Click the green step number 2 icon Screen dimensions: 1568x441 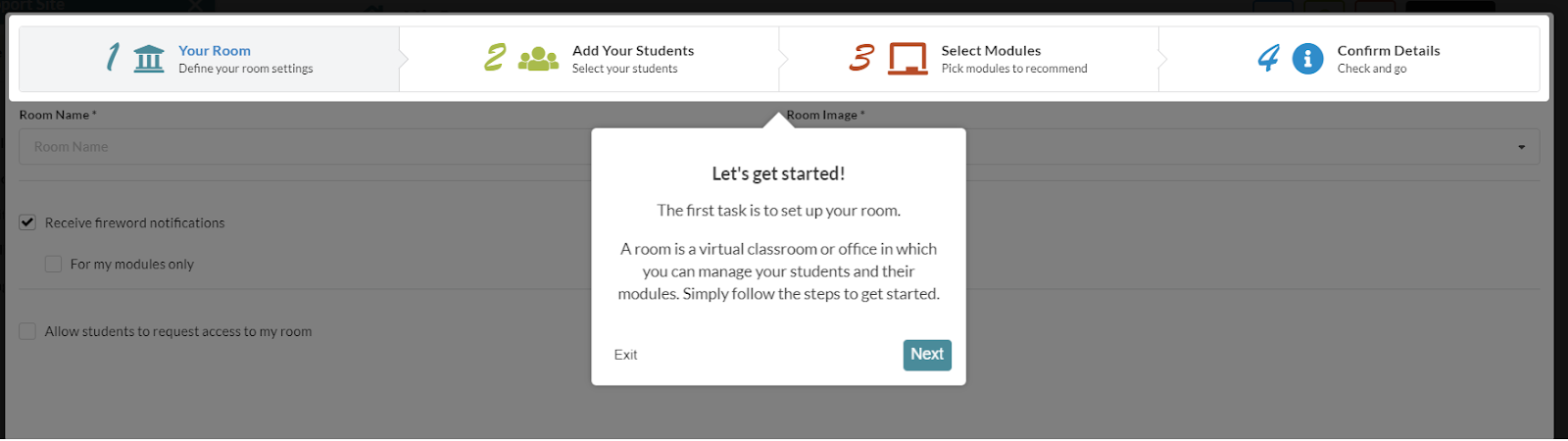(x=495, y=58)
